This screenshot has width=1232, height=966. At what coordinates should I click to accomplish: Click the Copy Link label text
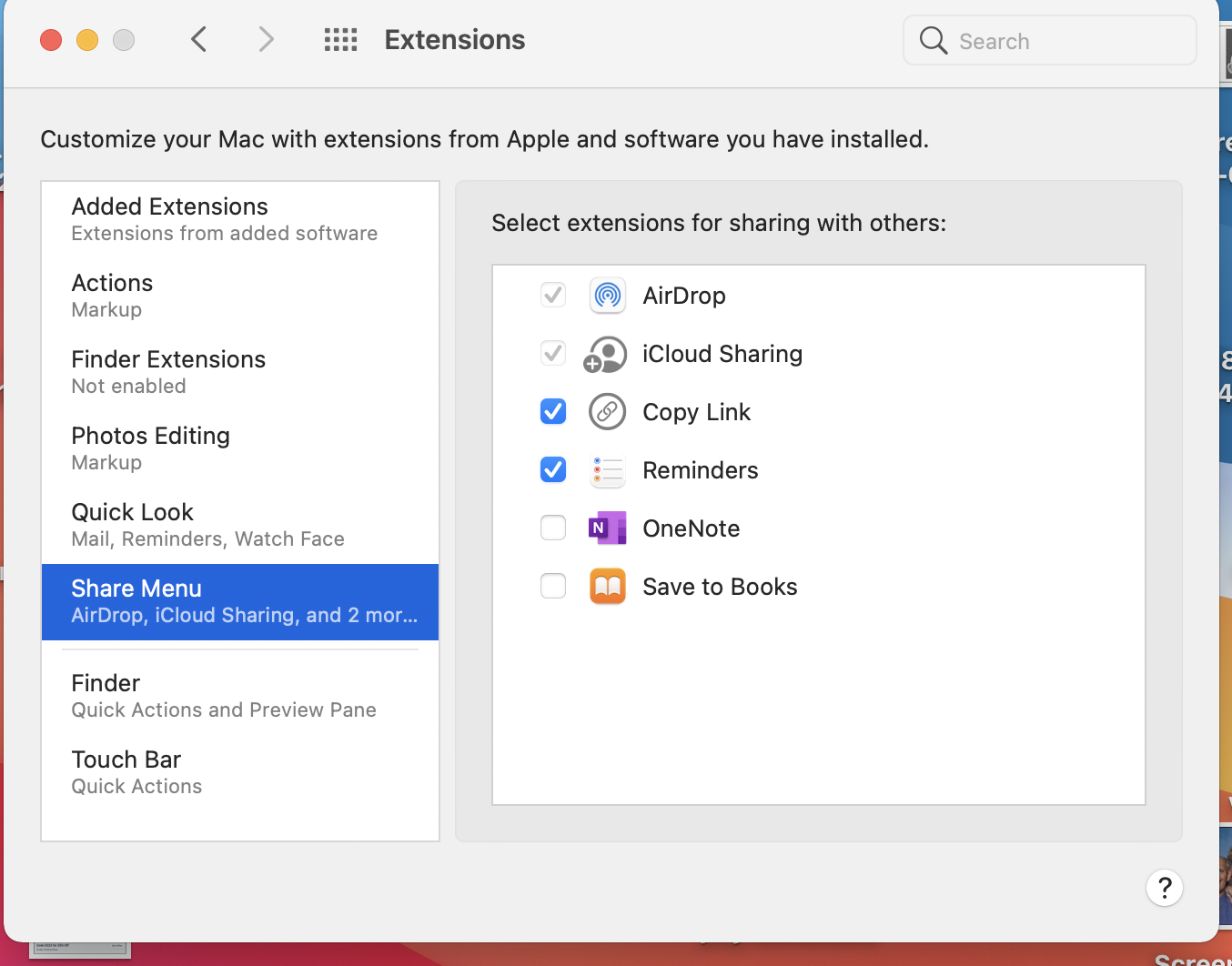pos(697,412)
